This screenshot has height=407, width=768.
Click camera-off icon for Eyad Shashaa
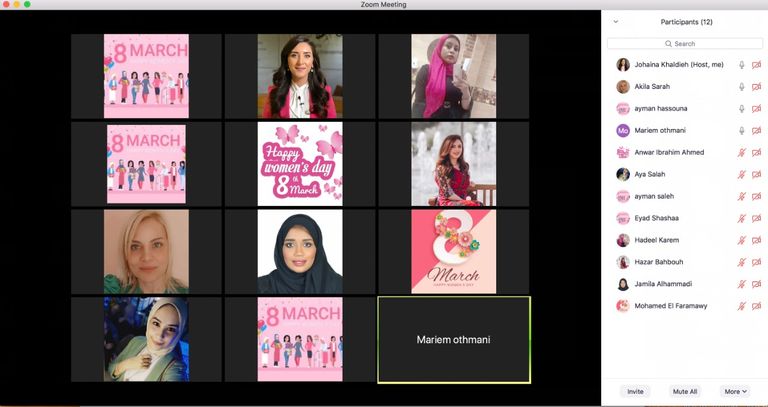point(756,219)
